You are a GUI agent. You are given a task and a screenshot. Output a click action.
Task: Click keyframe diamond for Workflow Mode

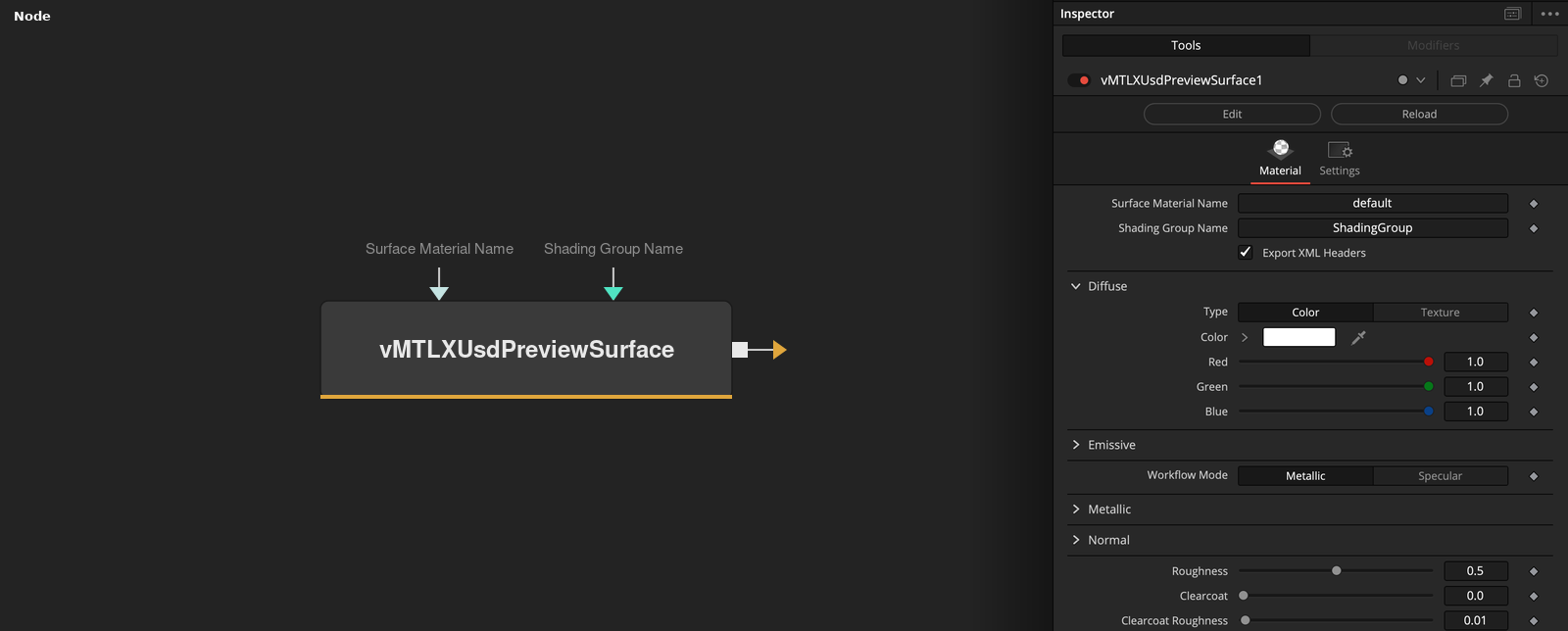1534,476
